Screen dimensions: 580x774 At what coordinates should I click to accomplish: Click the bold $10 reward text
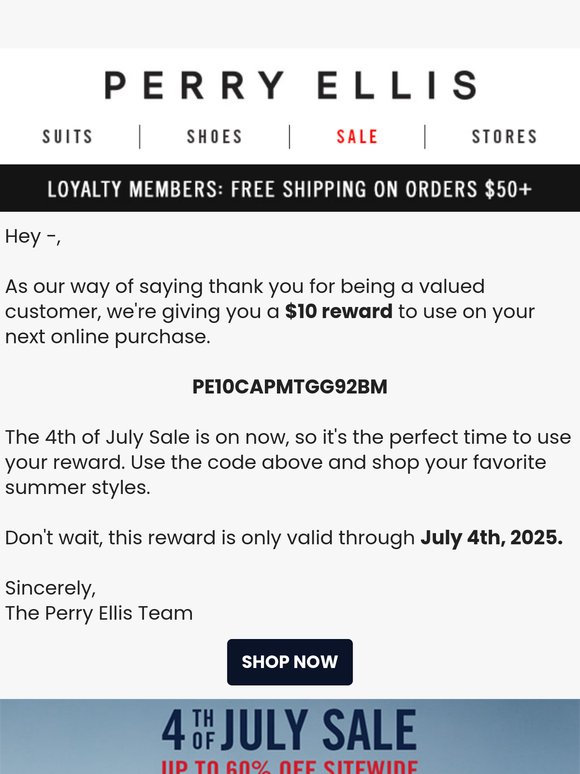click(339, 311)
